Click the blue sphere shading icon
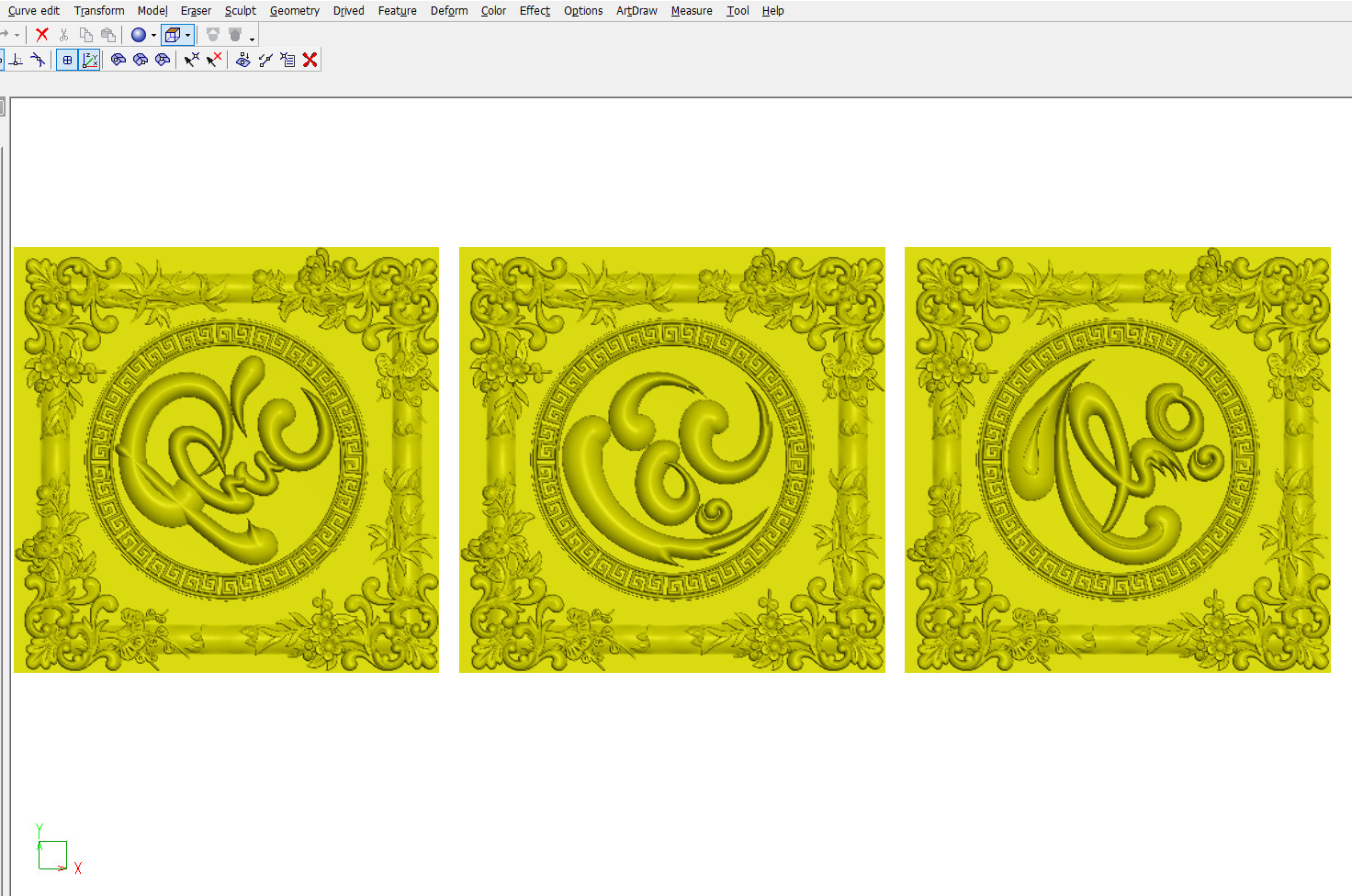The image size is (1352, 896). point(139,35)
